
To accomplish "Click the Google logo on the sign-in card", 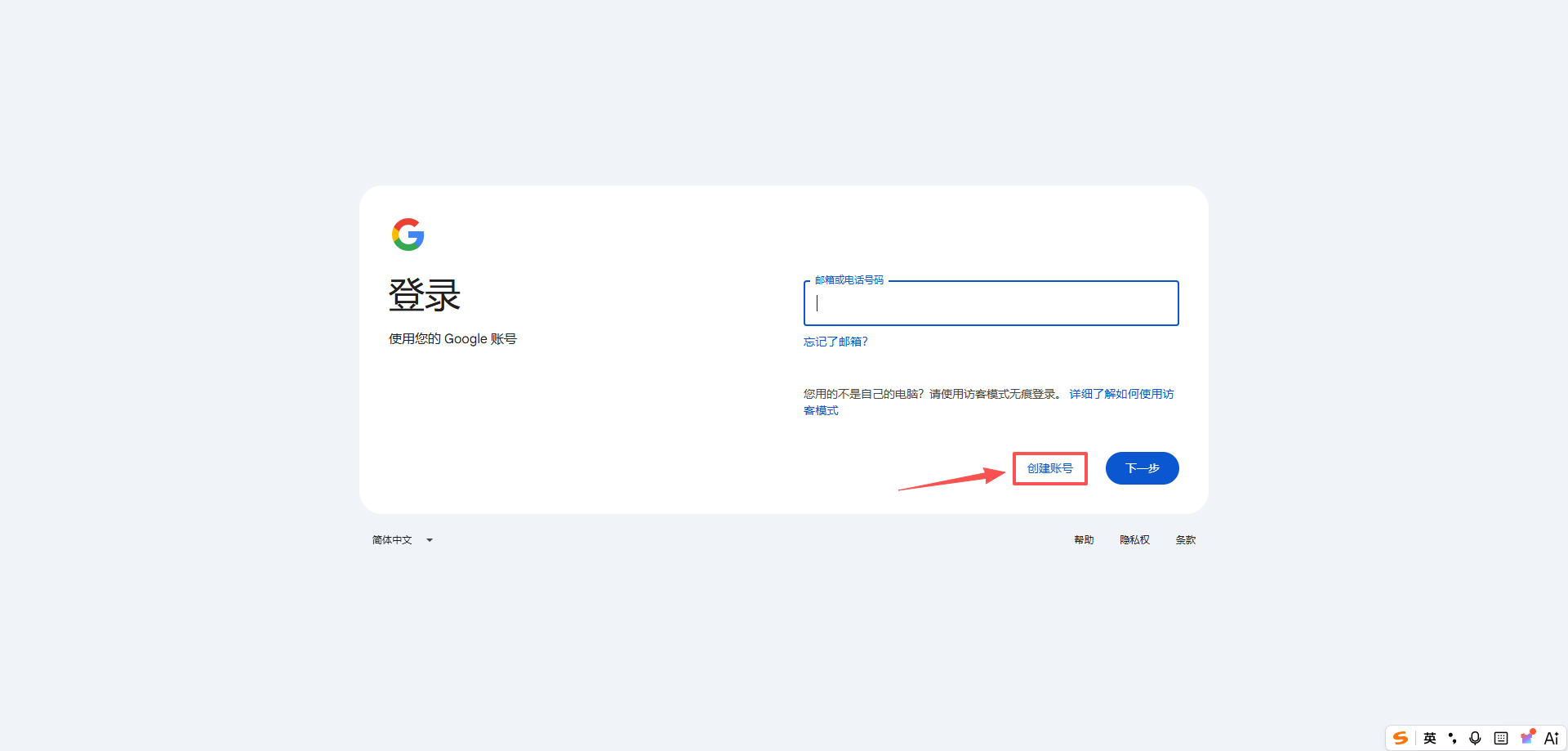I will coord(408,235).
